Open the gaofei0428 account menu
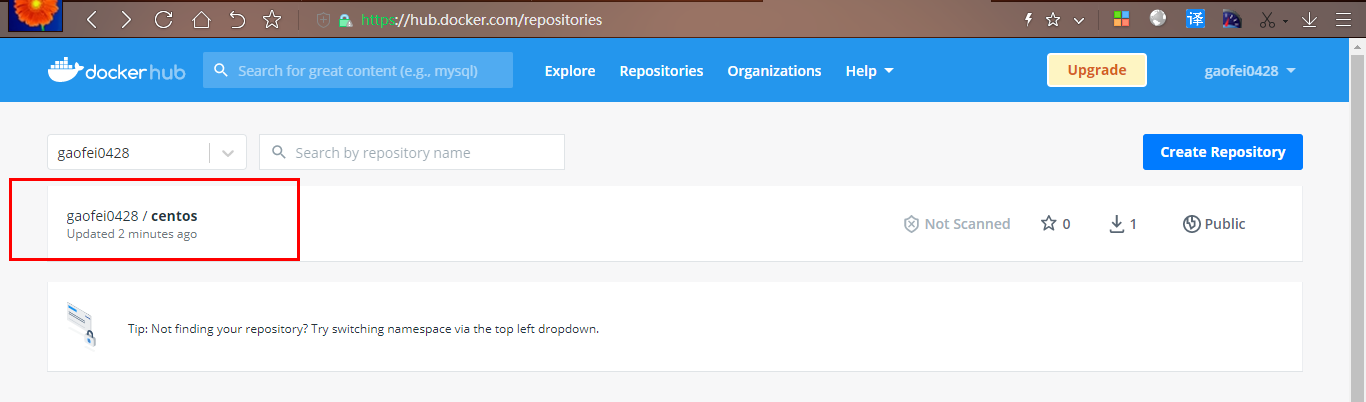 point(1250,71)
